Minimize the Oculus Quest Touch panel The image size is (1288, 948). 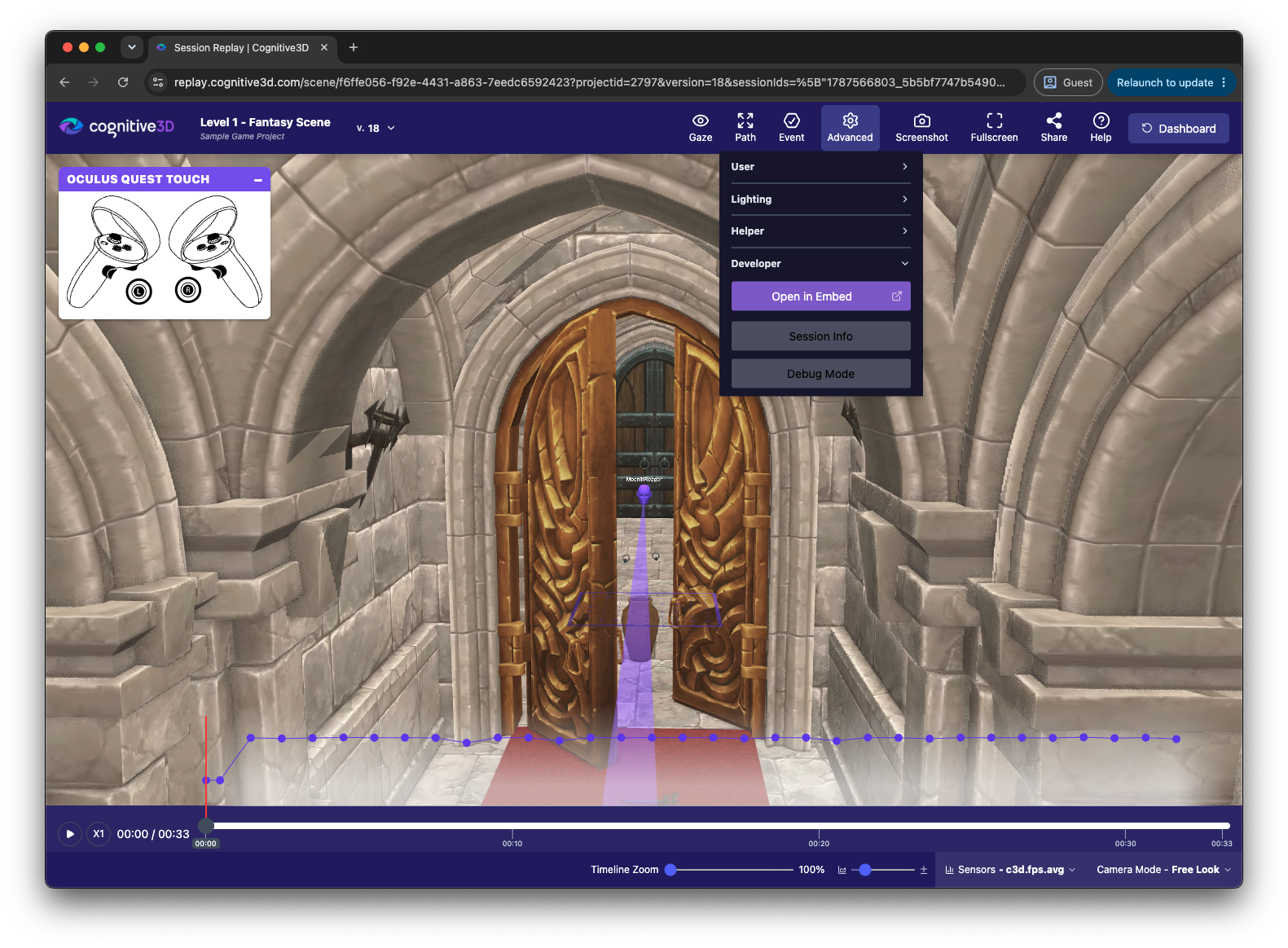pos(258,180)
